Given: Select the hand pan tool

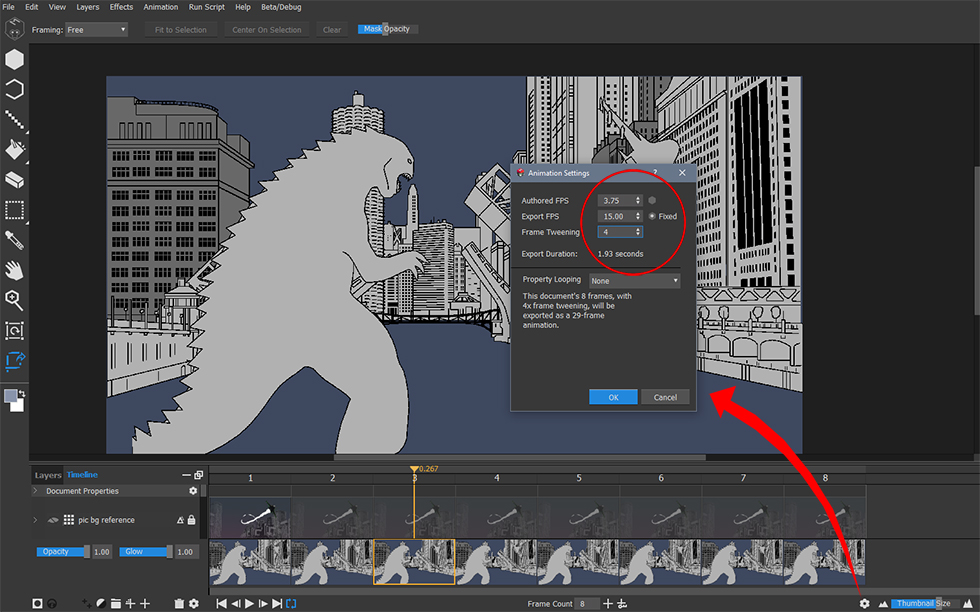Looking at the screenshot, I should coord(14,270).
